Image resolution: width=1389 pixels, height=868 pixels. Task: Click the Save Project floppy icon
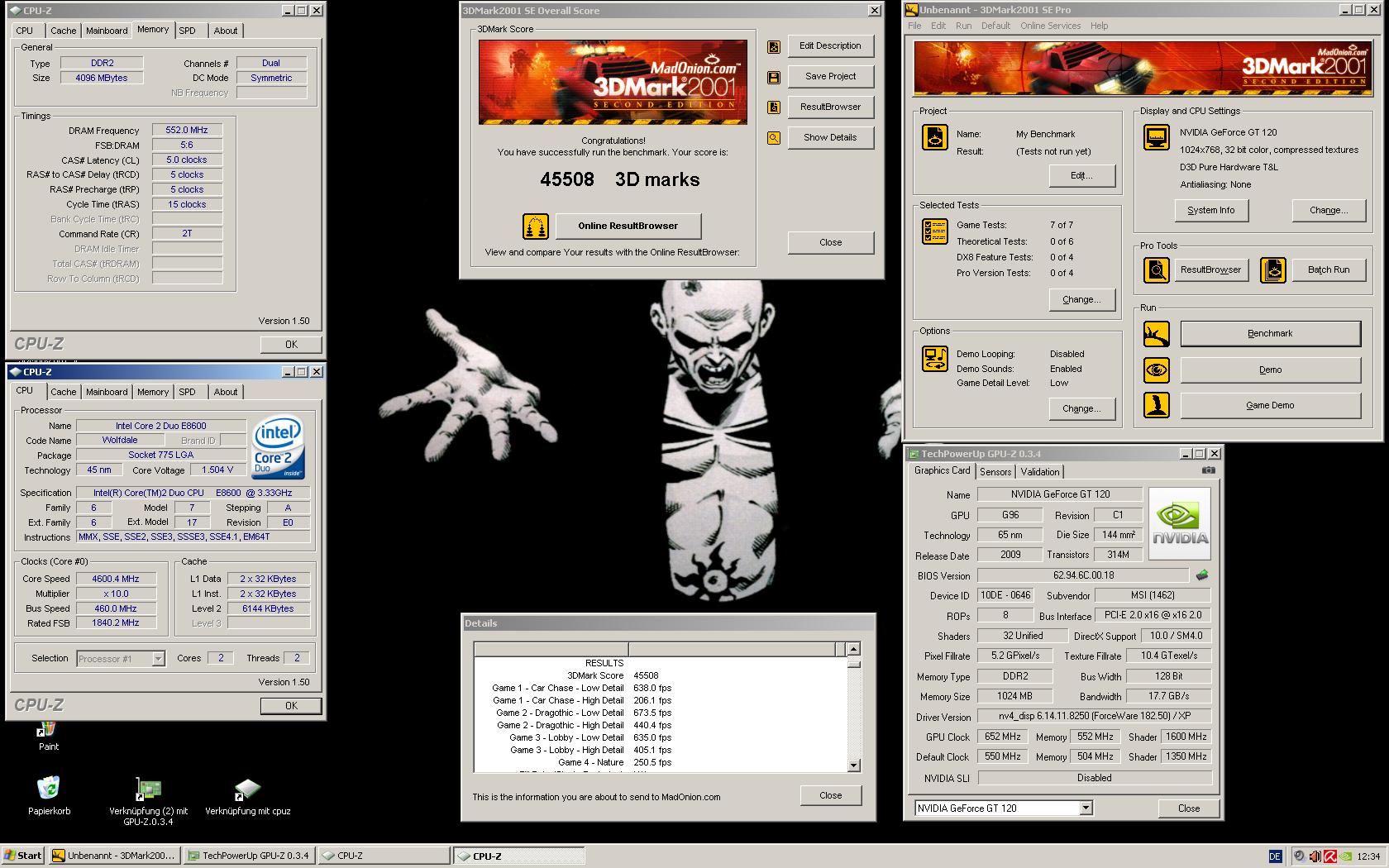(774, 78)
